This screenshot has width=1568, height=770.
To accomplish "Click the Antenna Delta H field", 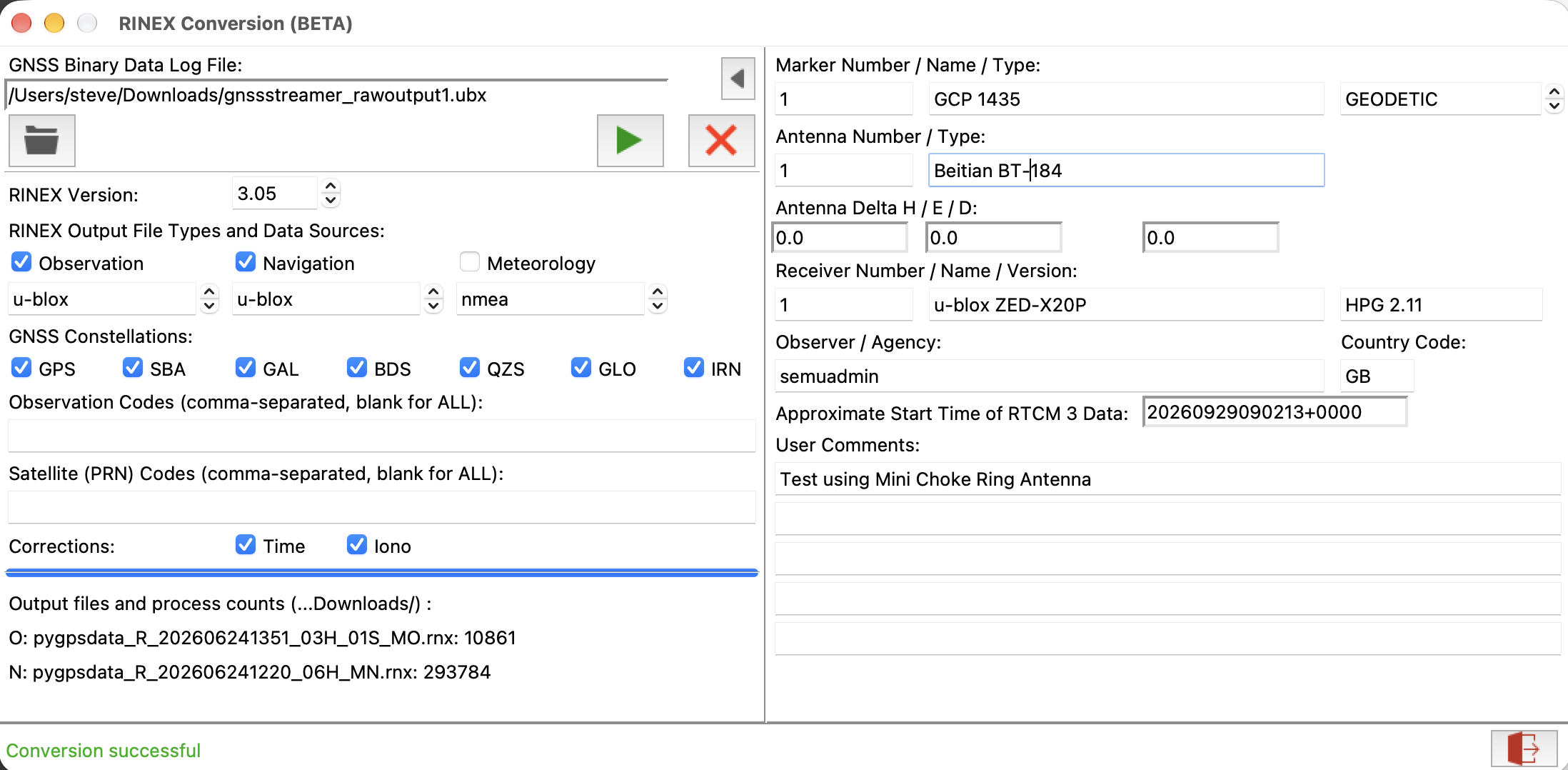I will [840, 237].
